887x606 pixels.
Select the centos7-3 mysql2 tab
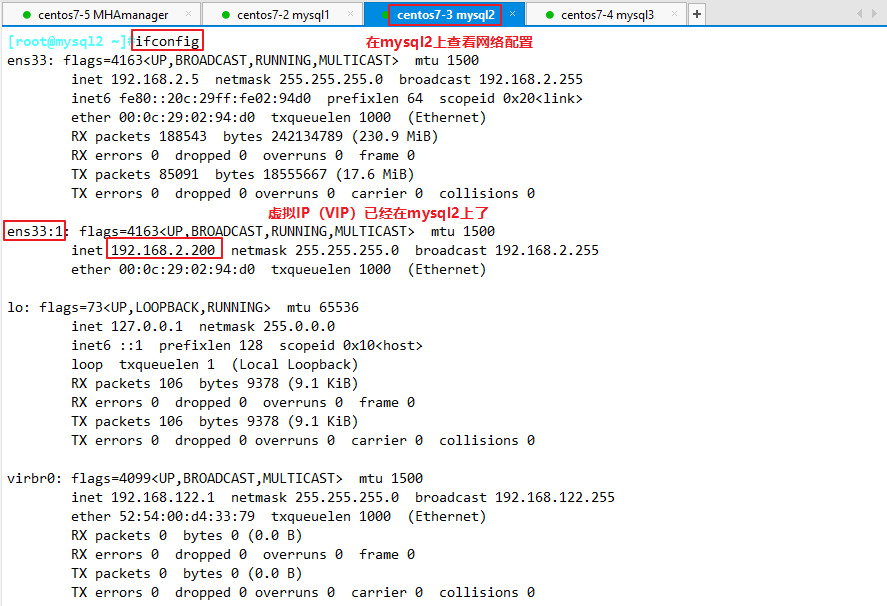(445, 15)
